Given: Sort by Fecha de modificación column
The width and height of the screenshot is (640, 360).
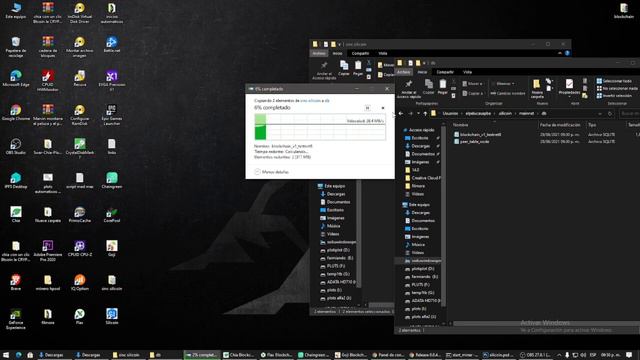Looking at the screenshot, I should pos(560,125).
